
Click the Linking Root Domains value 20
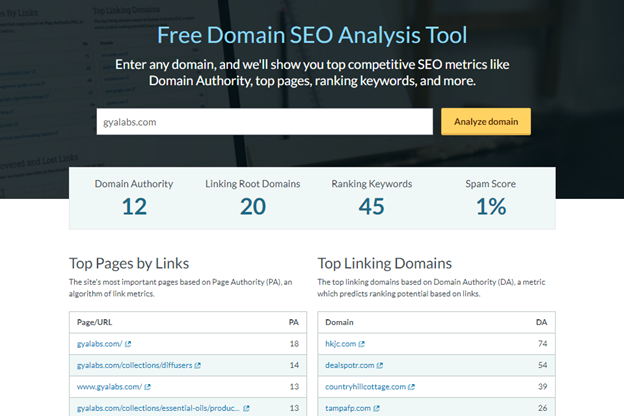(253, 207)
